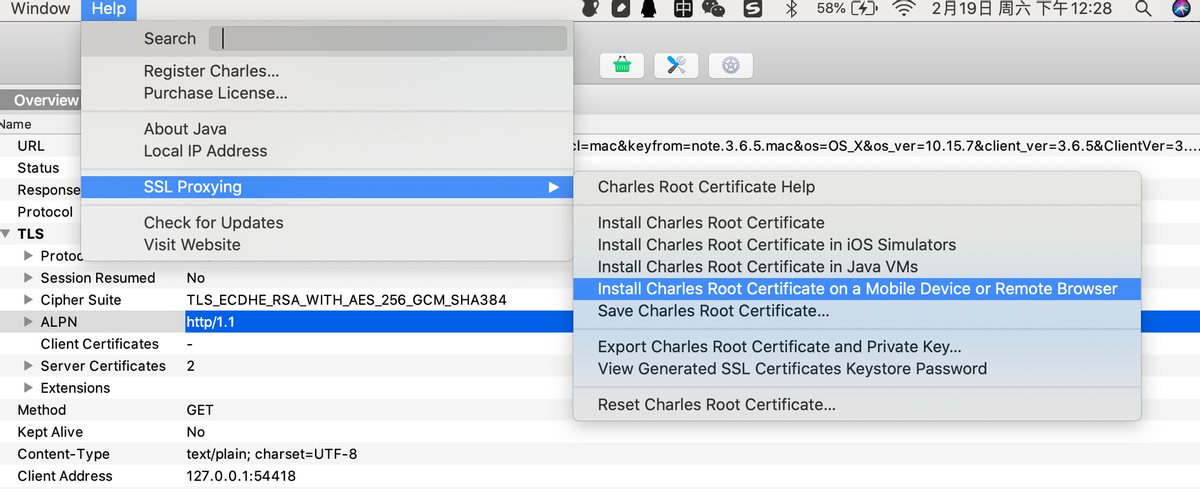Image resolution: width=1200 pixels, height=489 pixels.
Task: Select Install Charles Root Certificate on a Mobile Device
Action: 857,289
